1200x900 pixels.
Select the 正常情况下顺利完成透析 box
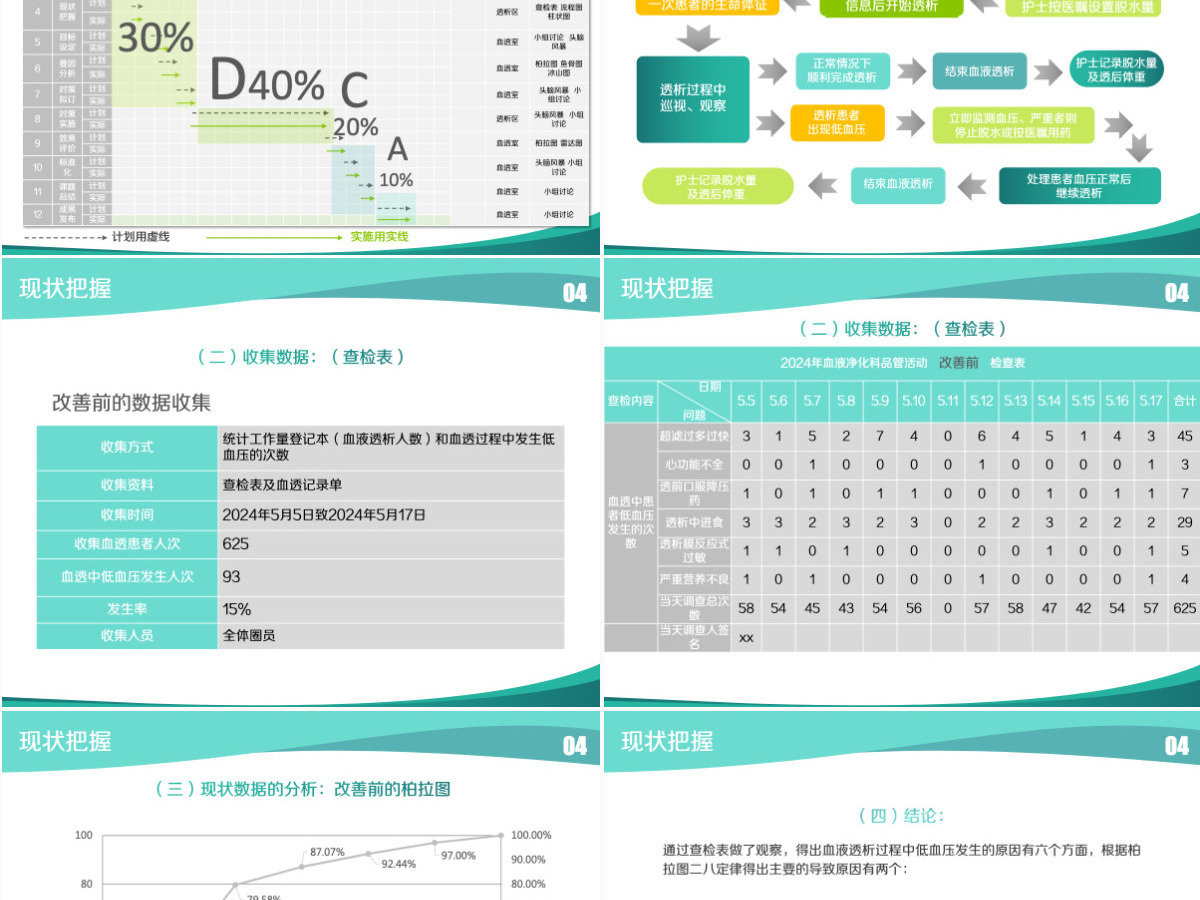coord(843,71)
